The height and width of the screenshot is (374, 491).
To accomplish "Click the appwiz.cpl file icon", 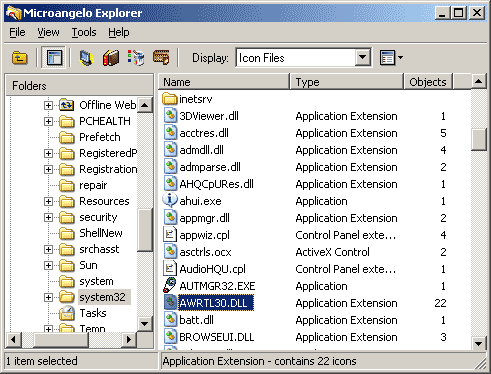I will coord(170,235).
